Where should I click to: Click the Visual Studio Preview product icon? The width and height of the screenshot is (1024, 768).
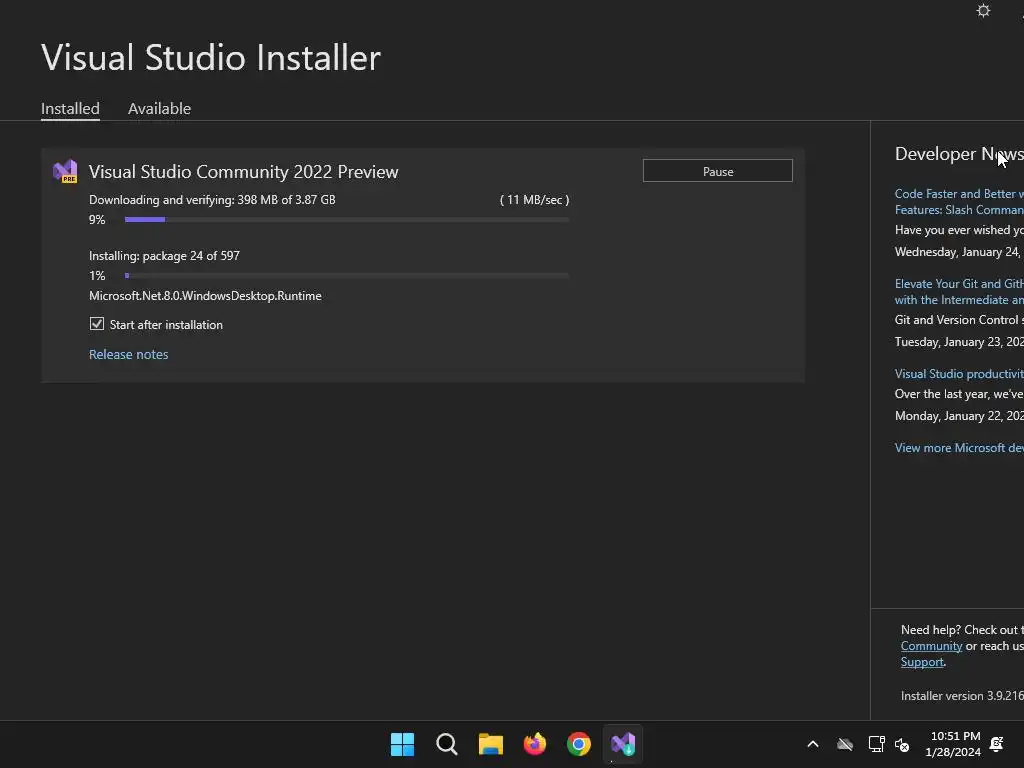pyautogui.click(x=65, y=172)
